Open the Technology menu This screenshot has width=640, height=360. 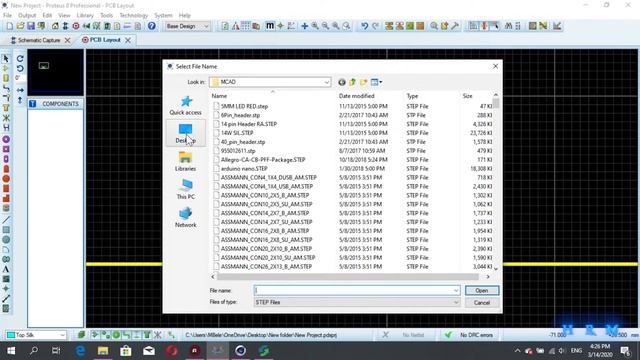[x=133, y=15]
